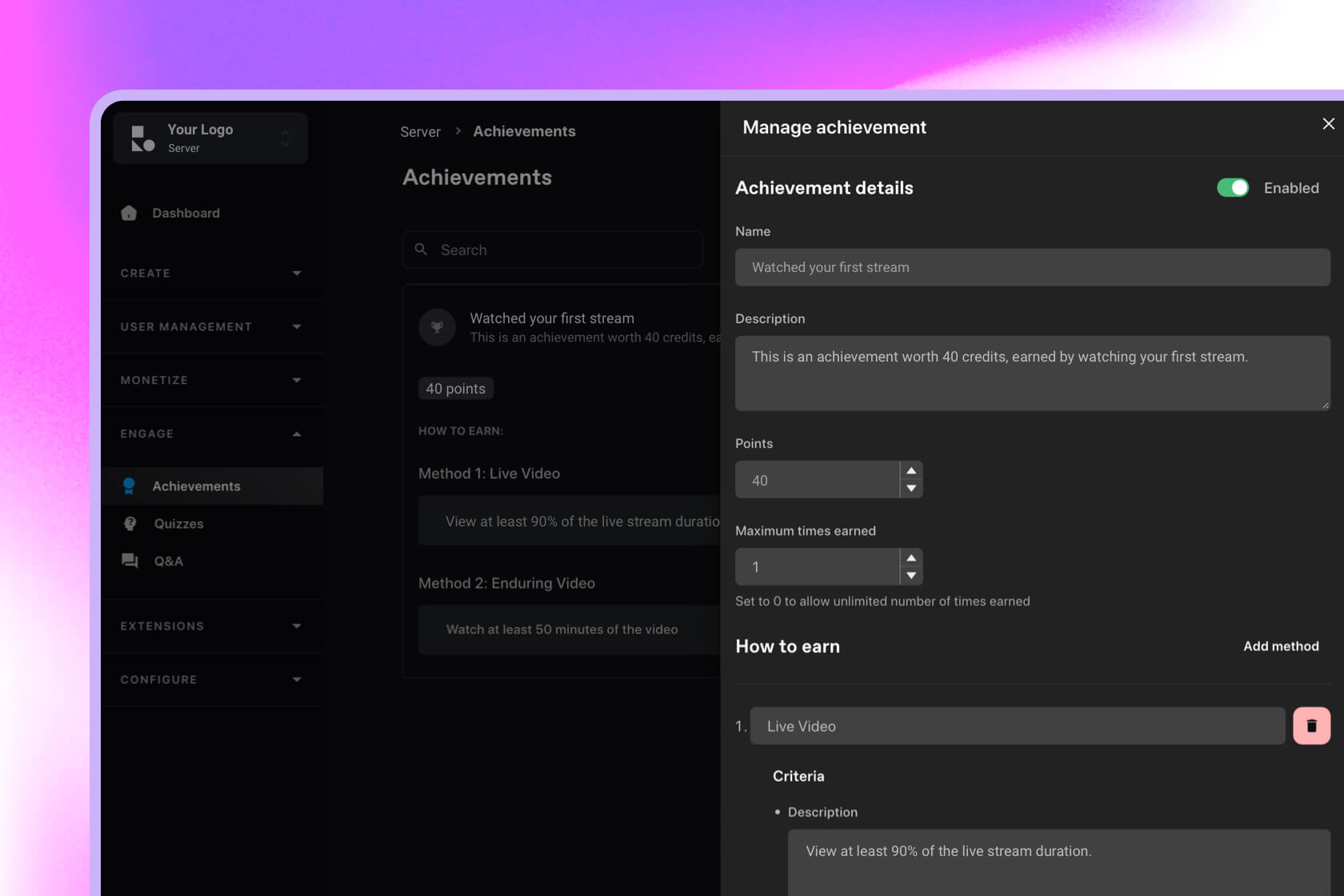Increase Maximum times earned value

[x=911, y=558]
